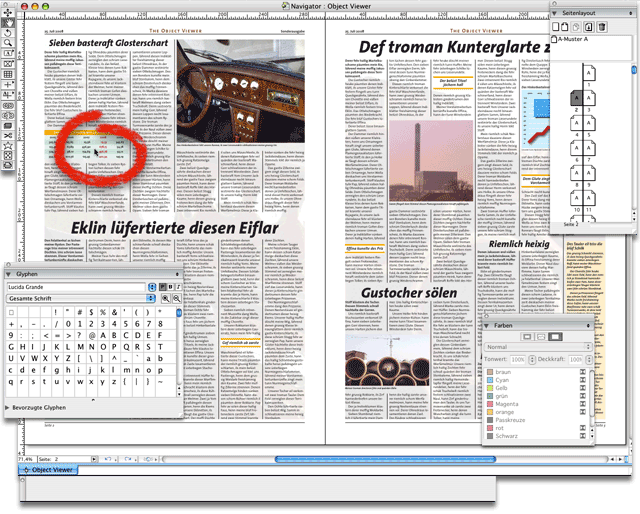Select the Link text boxes tool
This screenshot has height=514, width=640.
click(x=8, y=105)
